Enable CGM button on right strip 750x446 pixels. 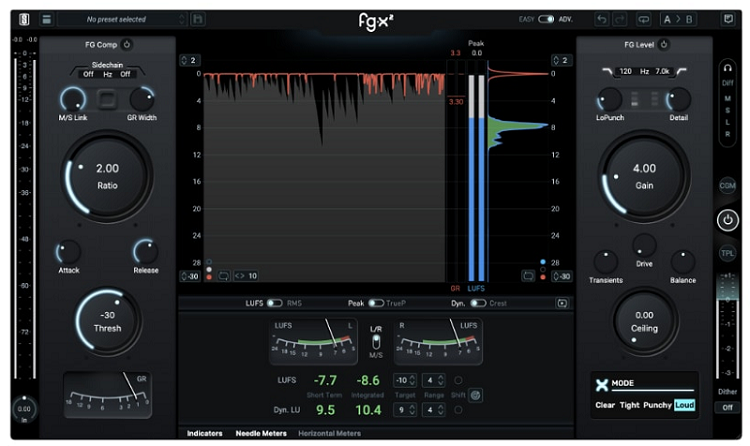[728, 186]
